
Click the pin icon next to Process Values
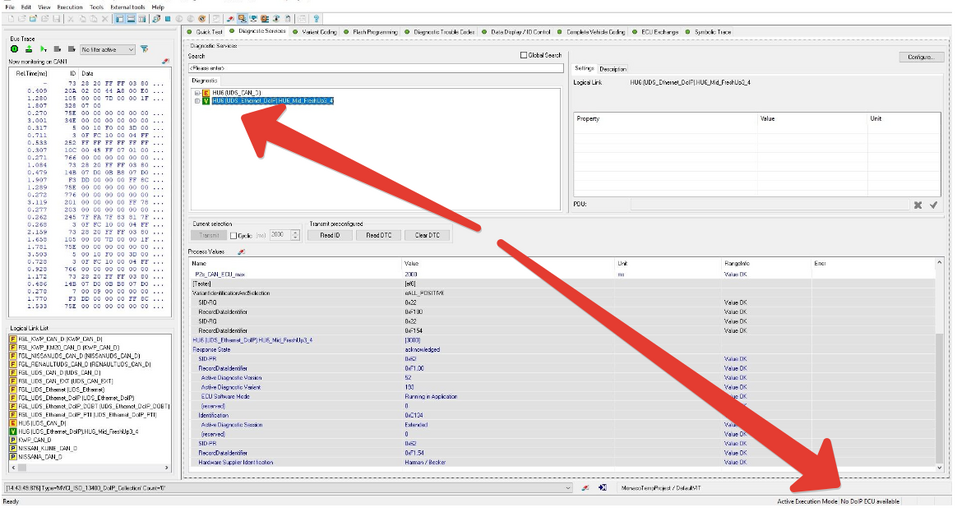(241, 251)
